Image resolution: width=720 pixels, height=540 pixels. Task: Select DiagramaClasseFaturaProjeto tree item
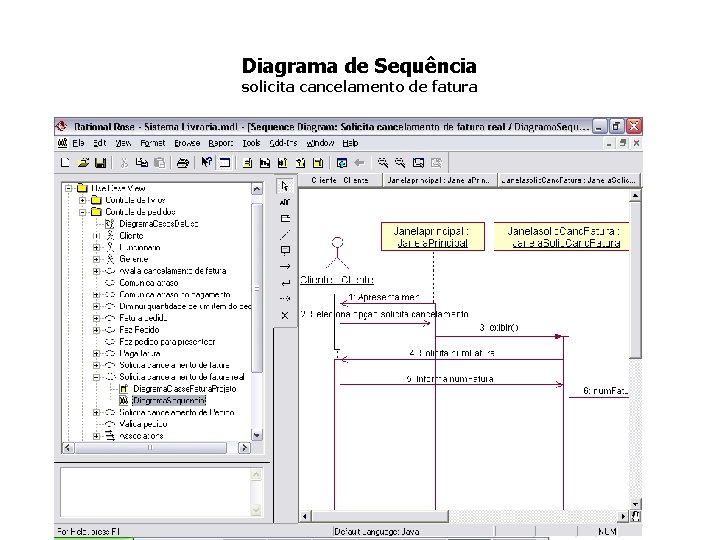(185, 389)
